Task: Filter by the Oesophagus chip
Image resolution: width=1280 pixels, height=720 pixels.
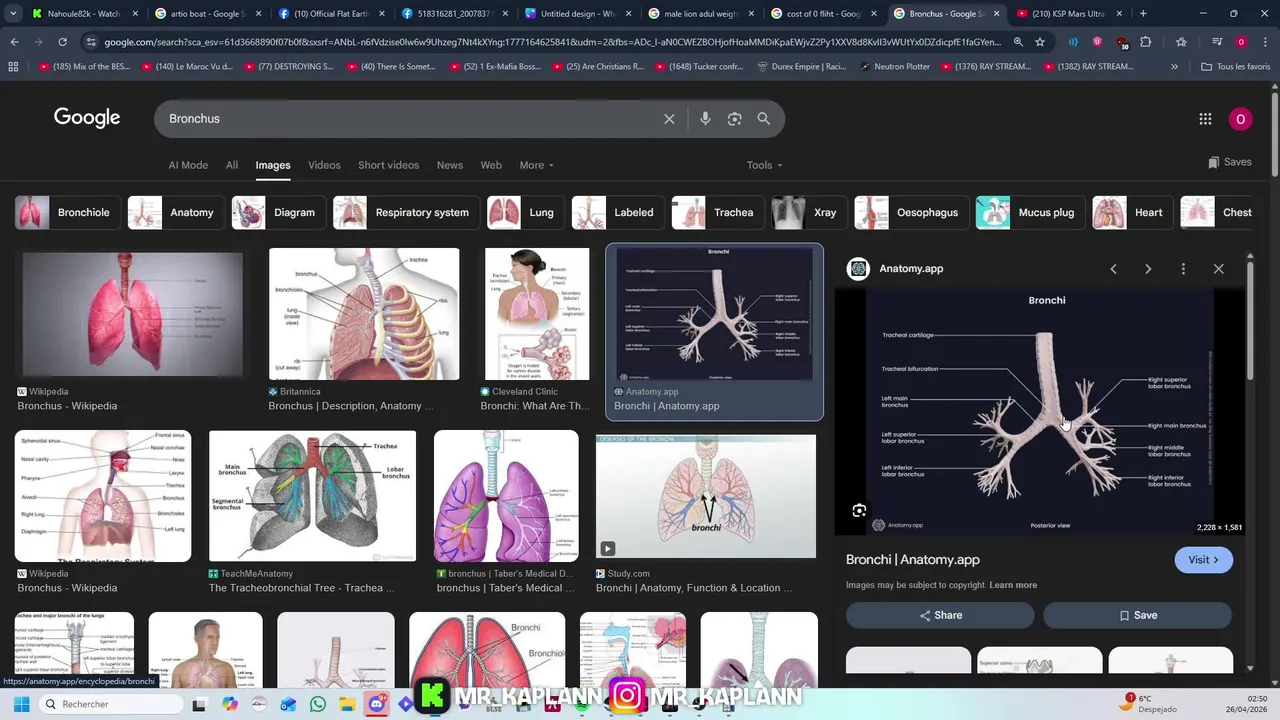Action: click(910, 212)
